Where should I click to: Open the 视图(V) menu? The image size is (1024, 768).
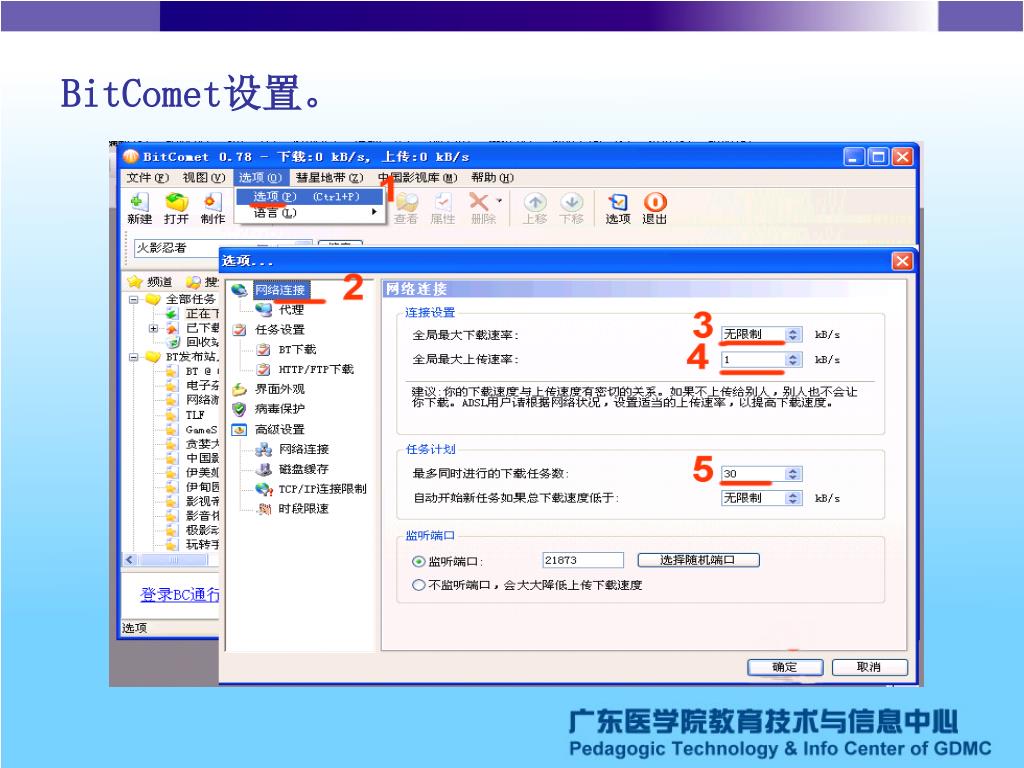(x=203, y=178)
